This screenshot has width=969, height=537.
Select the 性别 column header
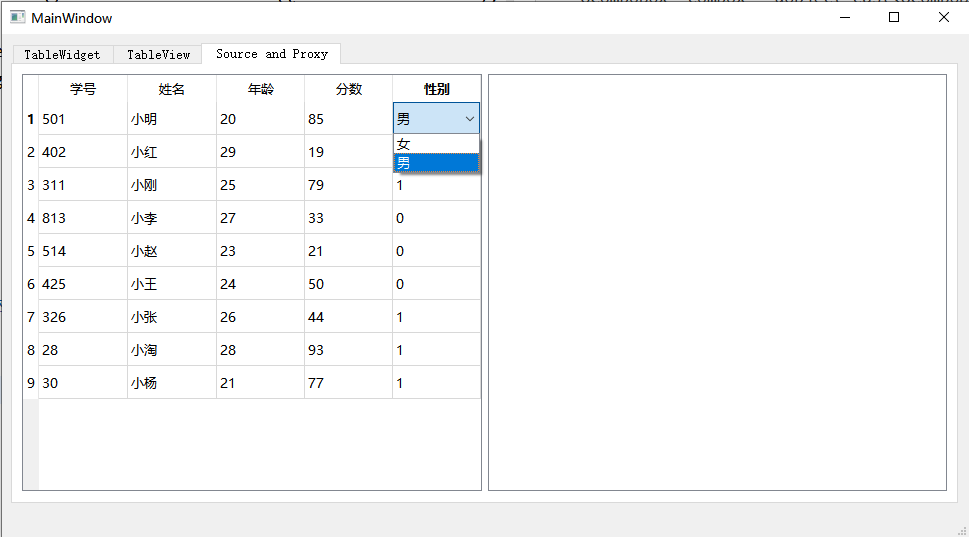point(436,89)
